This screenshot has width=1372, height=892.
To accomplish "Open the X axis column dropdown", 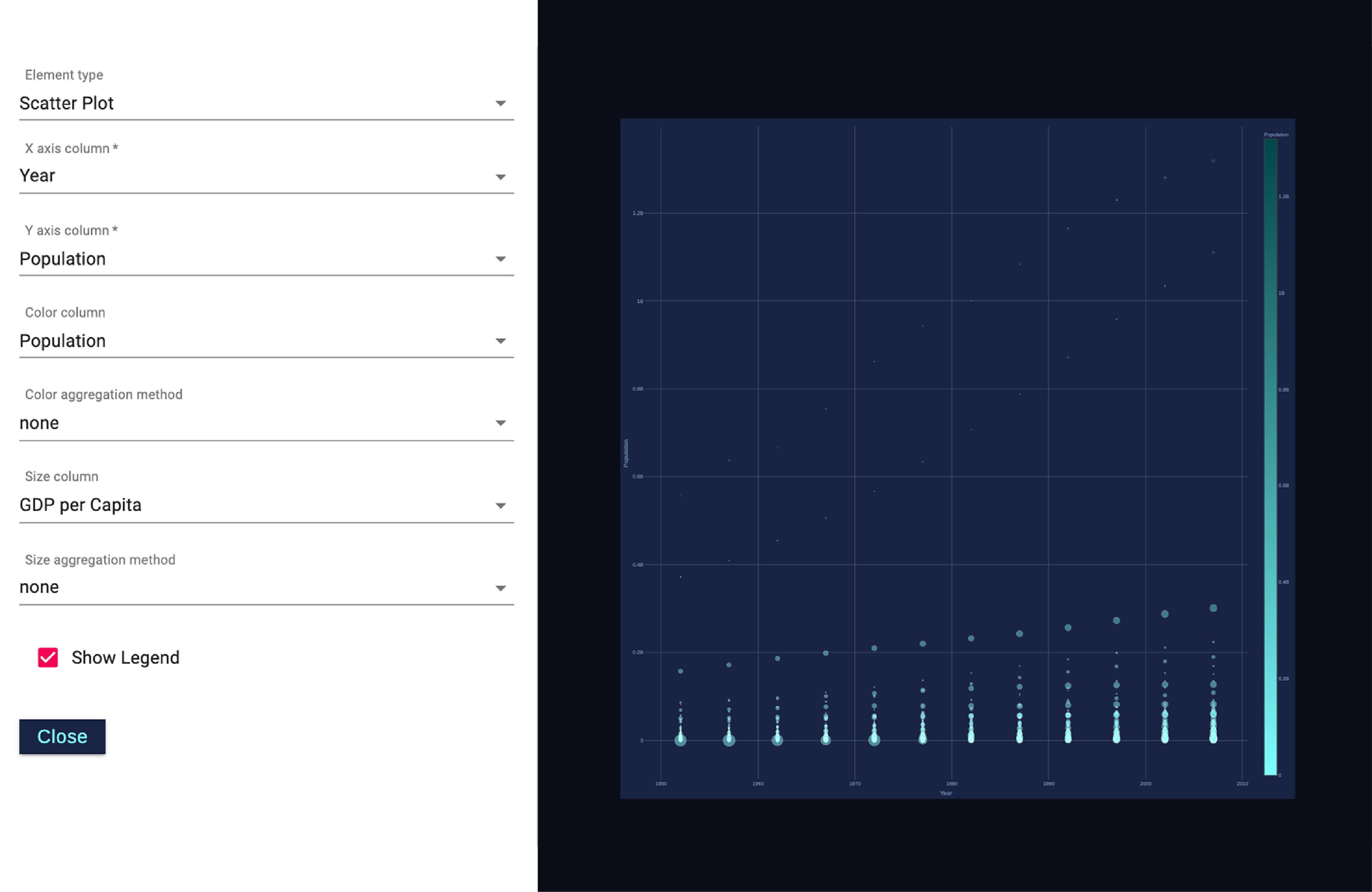I will click(x=266, y=176).
